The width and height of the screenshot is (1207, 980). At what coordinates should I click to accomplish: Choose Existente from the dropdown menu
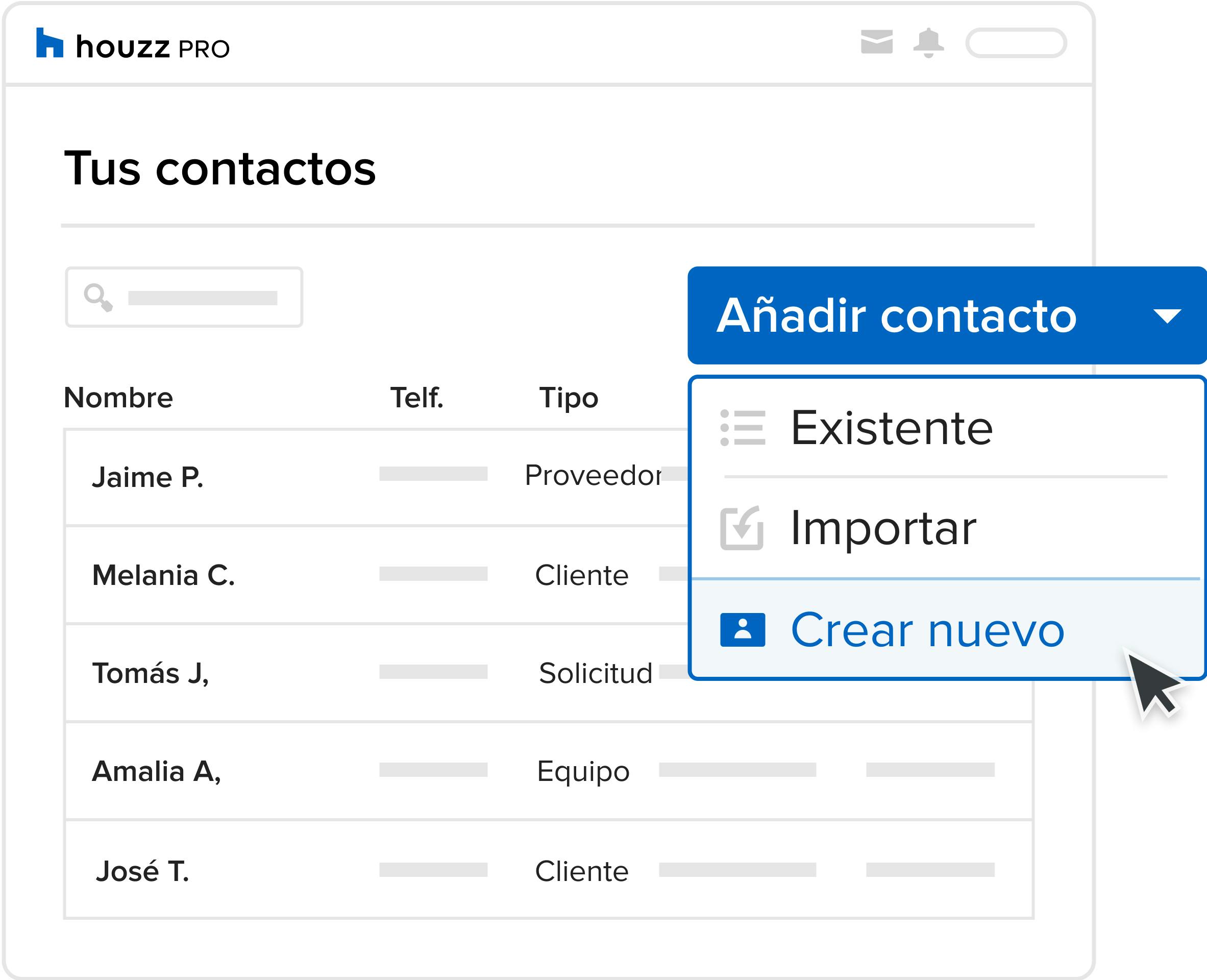click(947, 428)
